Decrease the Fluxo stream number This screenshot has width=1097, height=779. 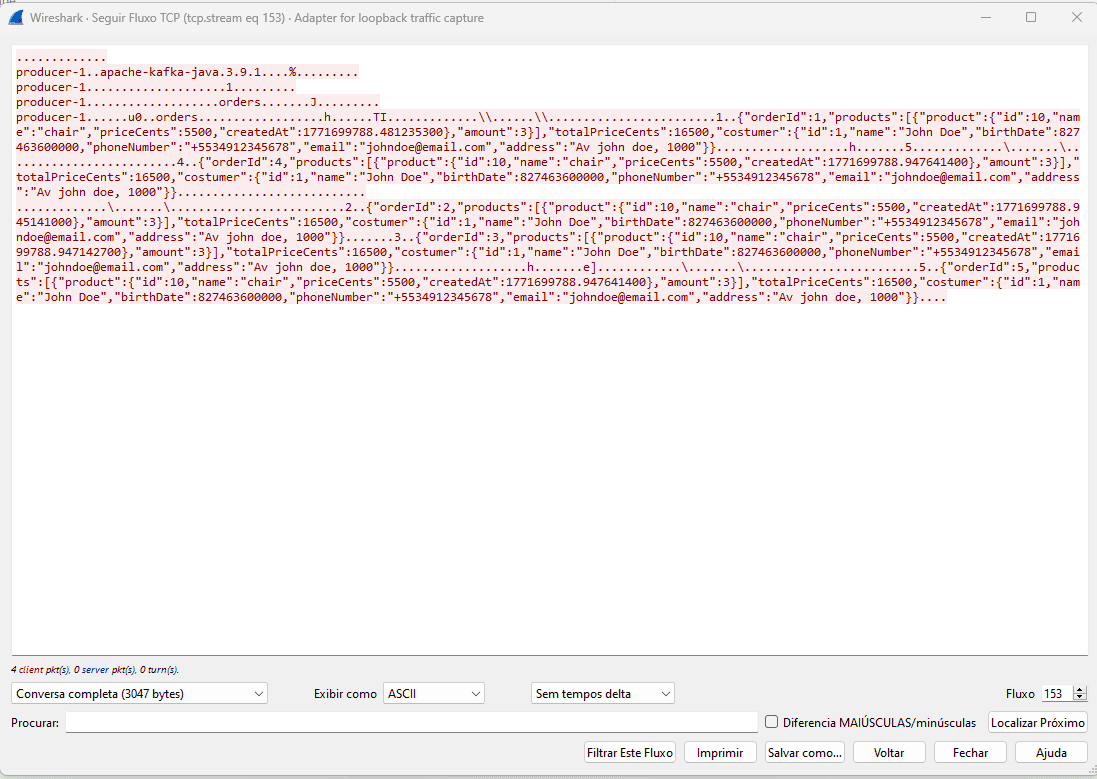click(1080, 698)
